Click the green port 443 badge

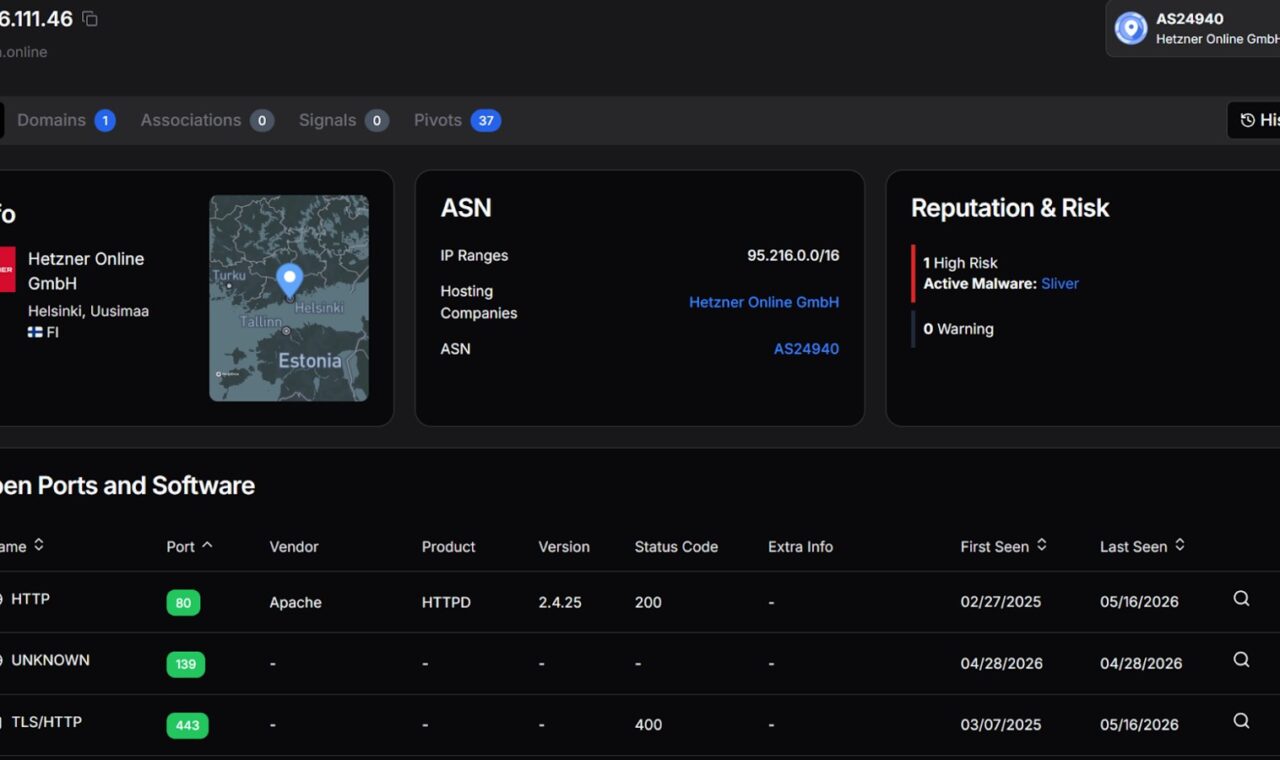187,725
